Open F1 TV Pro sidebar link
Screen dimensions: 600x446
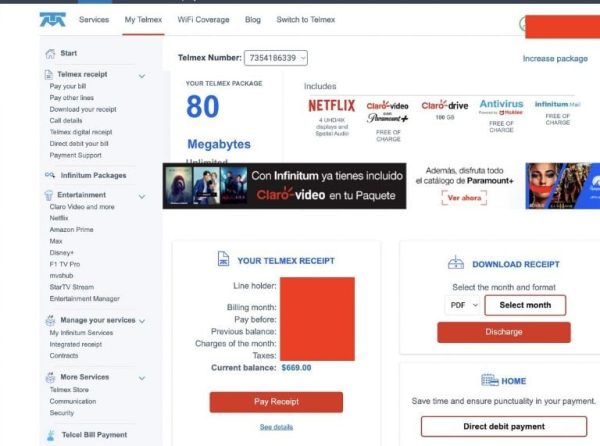[x=65, y=264]
